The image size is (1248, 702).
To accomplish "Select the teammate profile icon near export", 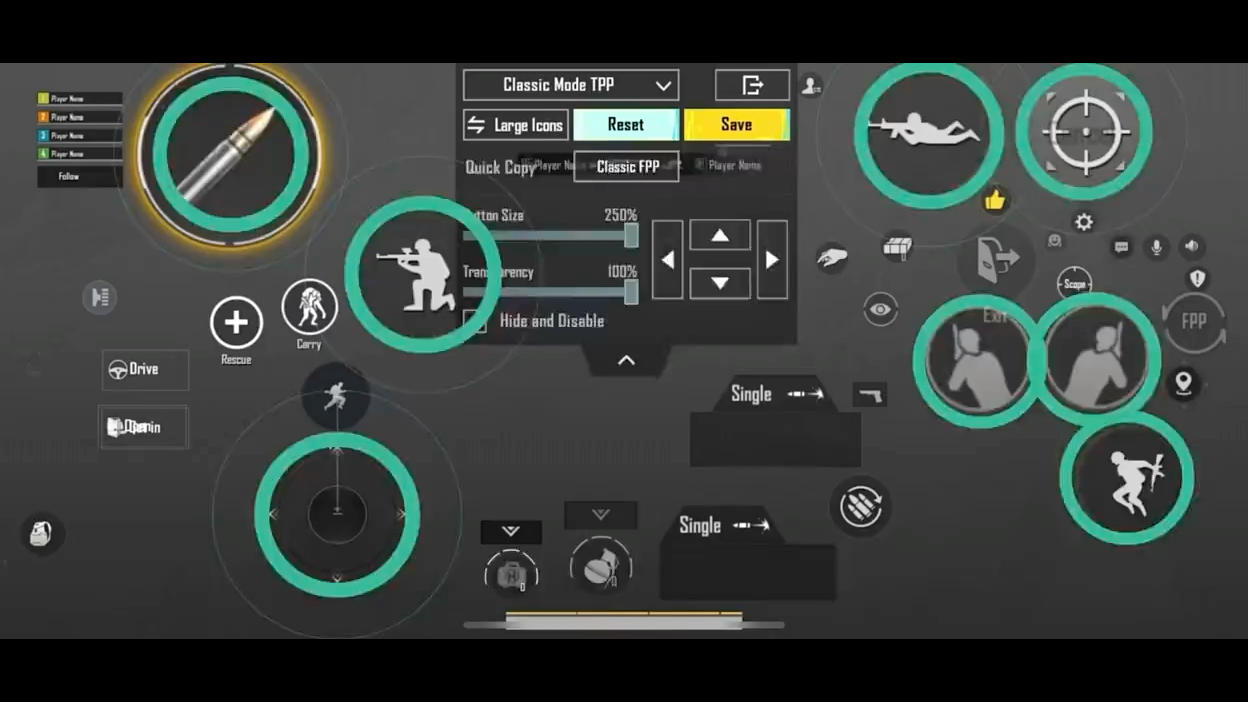I will click(x=811, y=86).
